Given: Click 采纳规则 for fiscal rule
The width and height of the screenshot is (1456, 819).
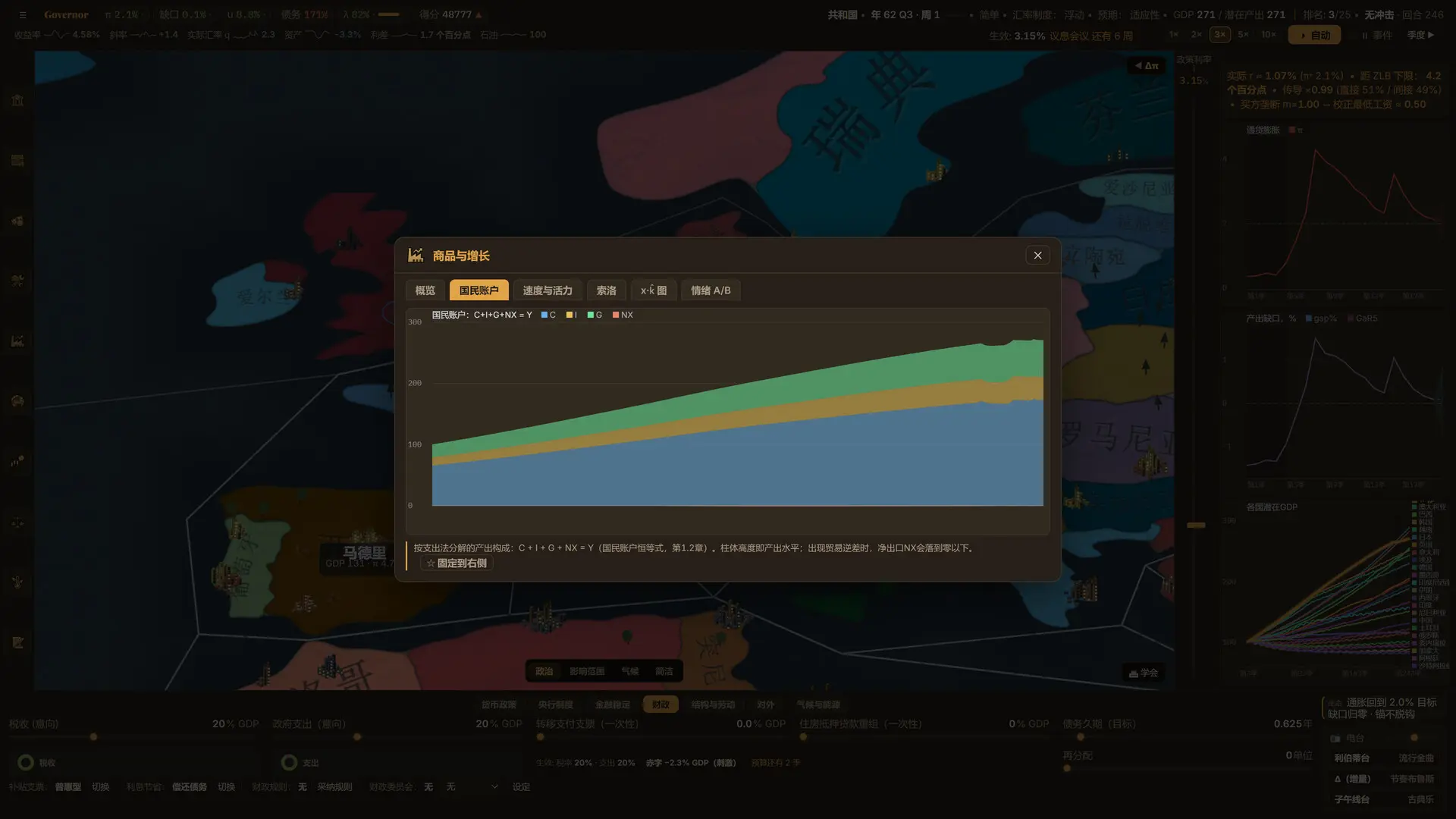Looking at the screenshot, I should pos(334,787).
